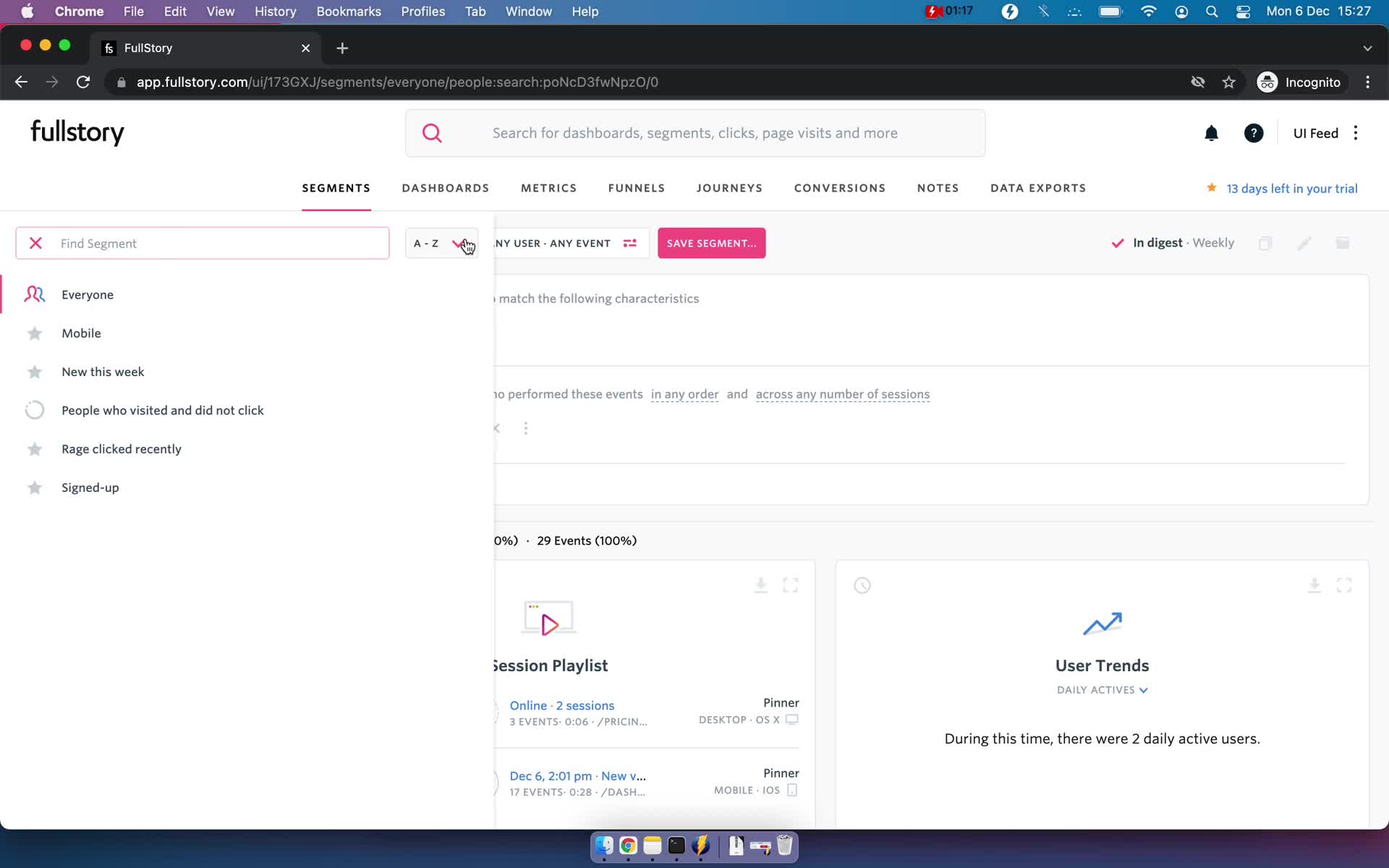Open Chrome's three-dot menu
The image size is (1389, 868).
pos(1367,82)
